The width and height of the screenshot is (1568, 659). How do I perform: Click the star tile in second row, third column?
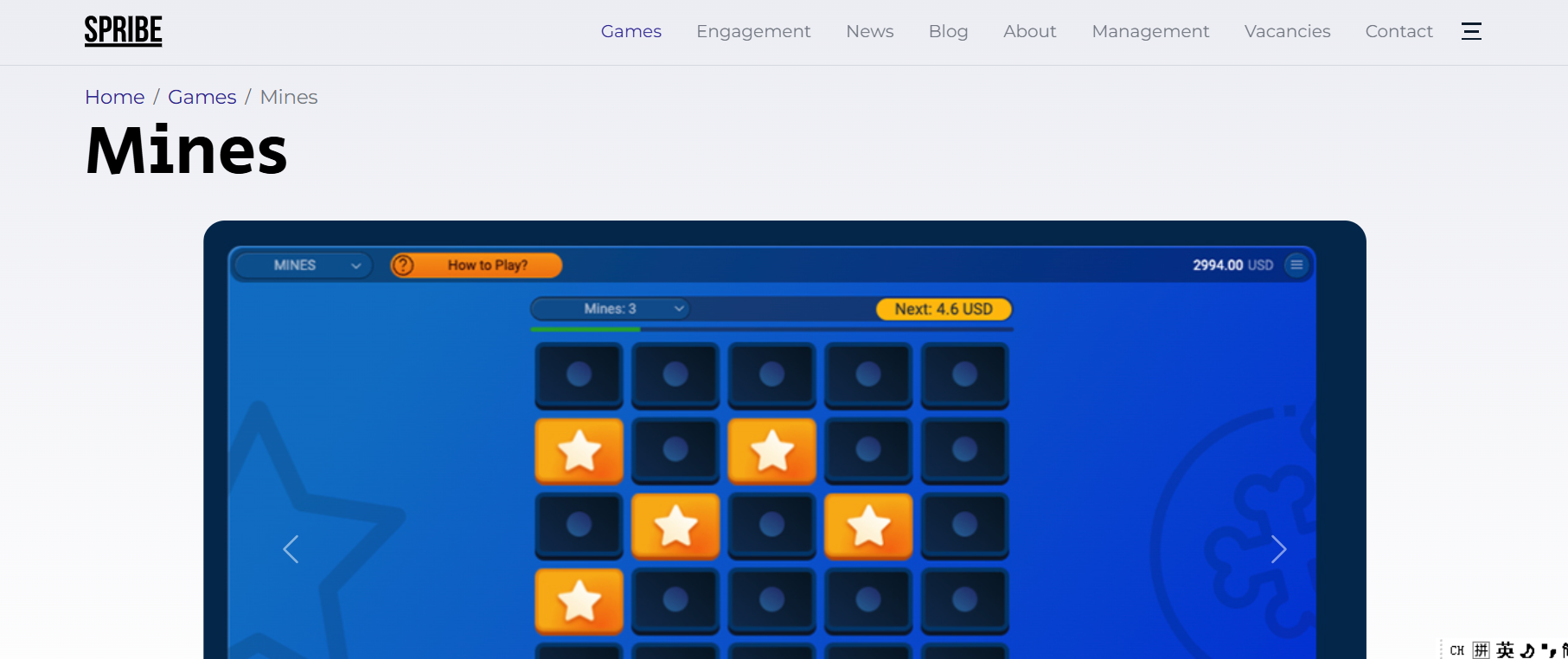click(x=771, y=451)
